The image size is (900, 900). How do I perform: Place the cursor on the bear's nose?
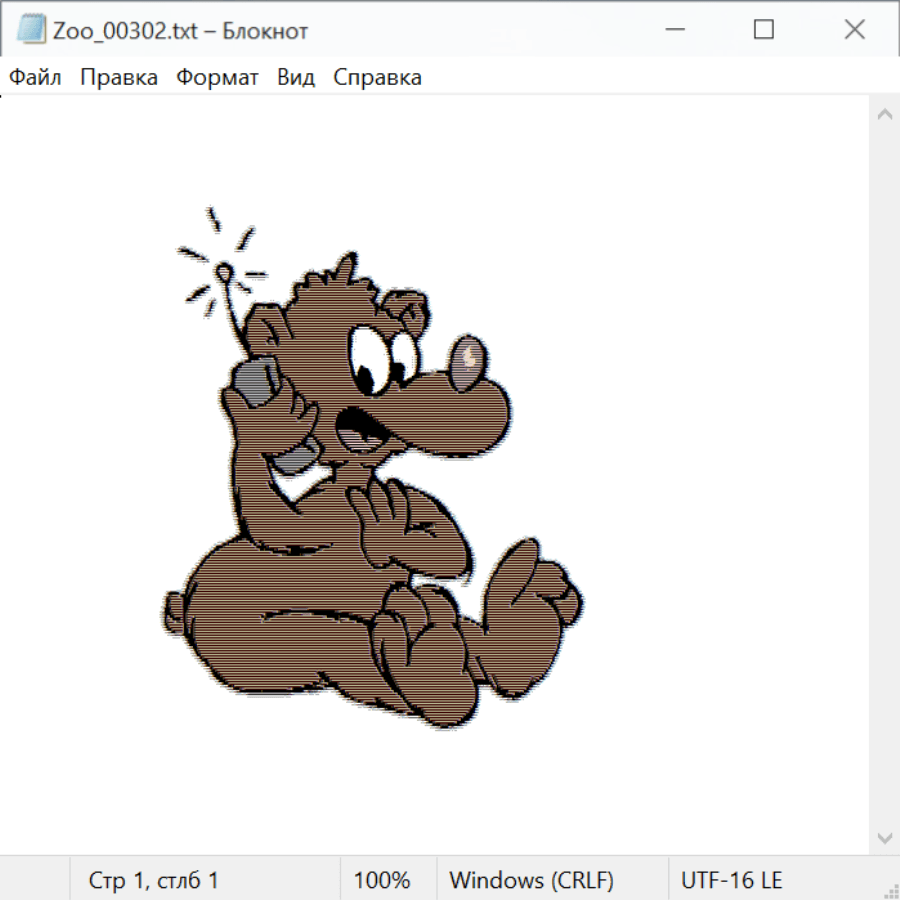coord(467,361)
